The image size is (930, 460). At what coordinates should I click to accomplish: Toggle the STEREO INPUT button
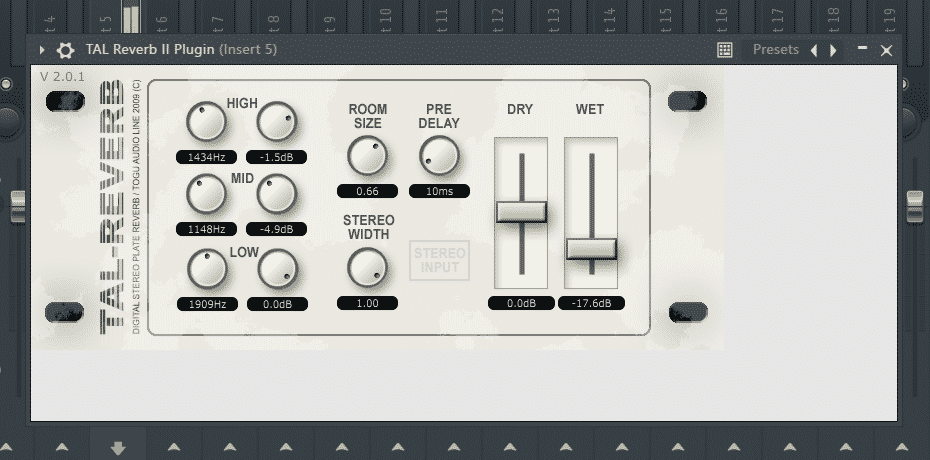coord(439,260)
